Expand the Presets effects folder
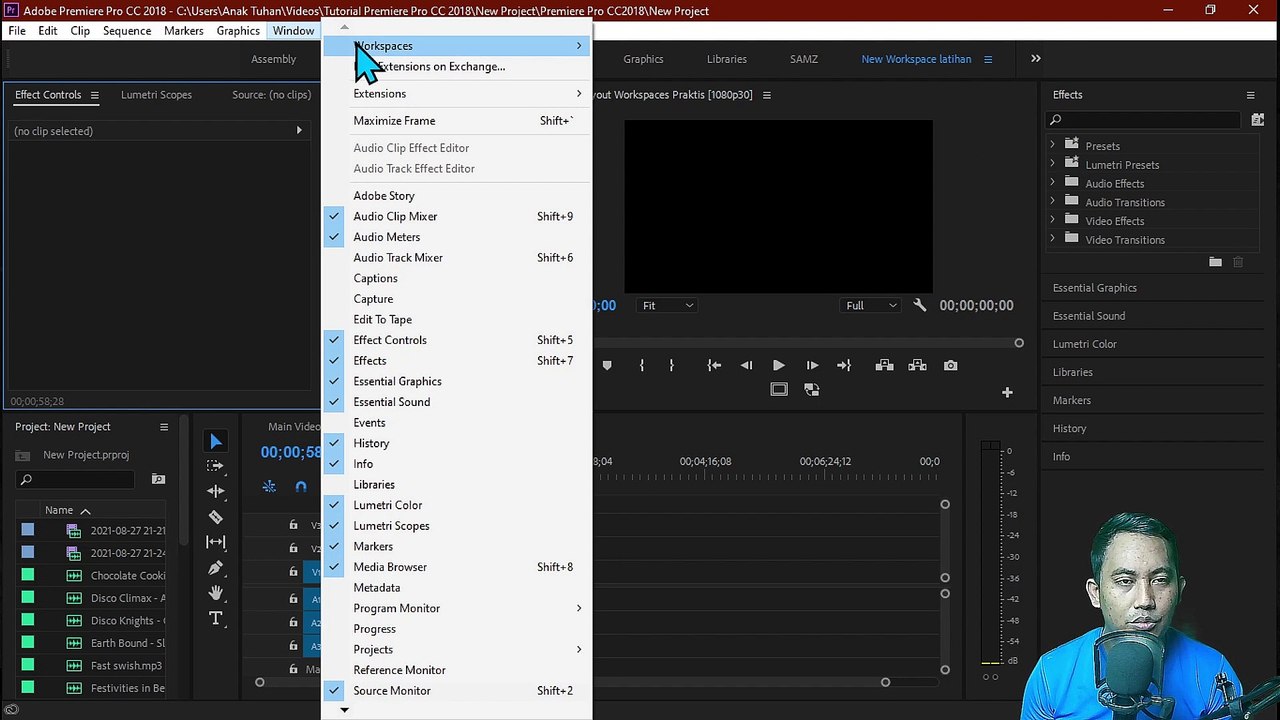This screenshot has width=1280, height=720. pos(1052,145)
